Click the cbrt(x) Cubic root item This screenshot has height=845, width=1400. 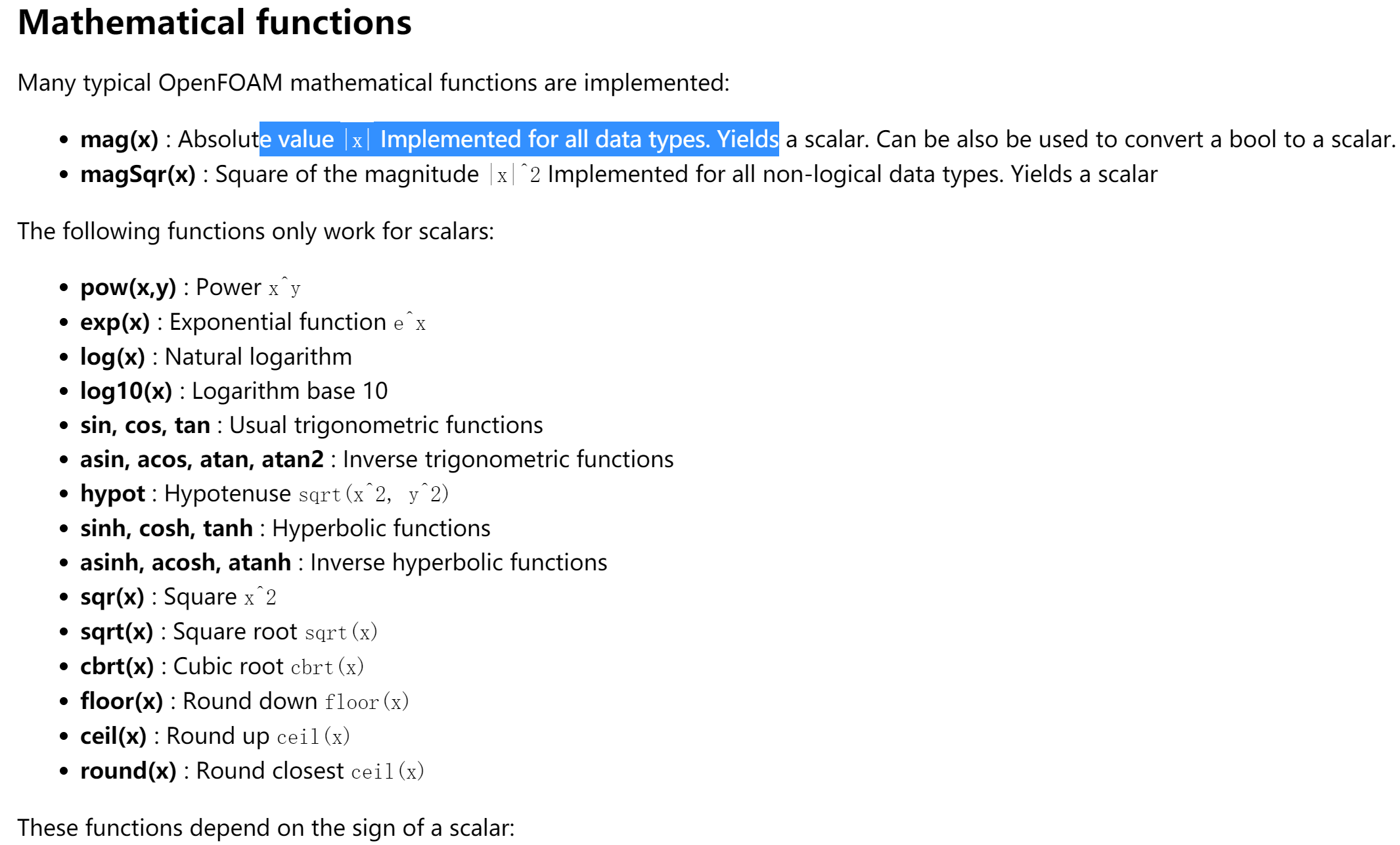coord(222,667)
